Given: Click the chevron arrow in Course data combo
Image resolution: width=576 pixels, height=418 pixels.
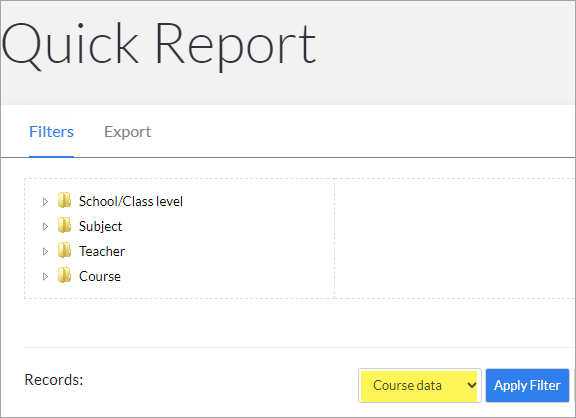Looking at the screenshot, I should tap(471, 386).
